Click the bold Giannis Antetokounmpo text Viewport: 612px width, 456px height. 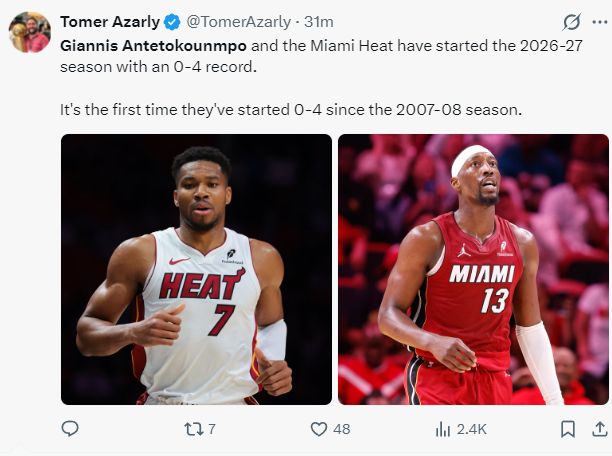[x=153, y=46]
